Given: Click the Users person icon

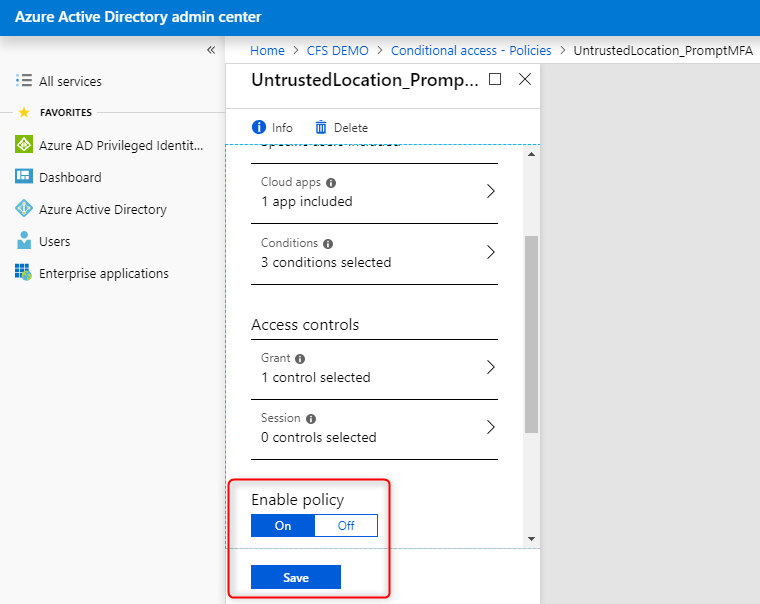Looking at the screenshot, I should pyautogui.click(x=24, y=240).
